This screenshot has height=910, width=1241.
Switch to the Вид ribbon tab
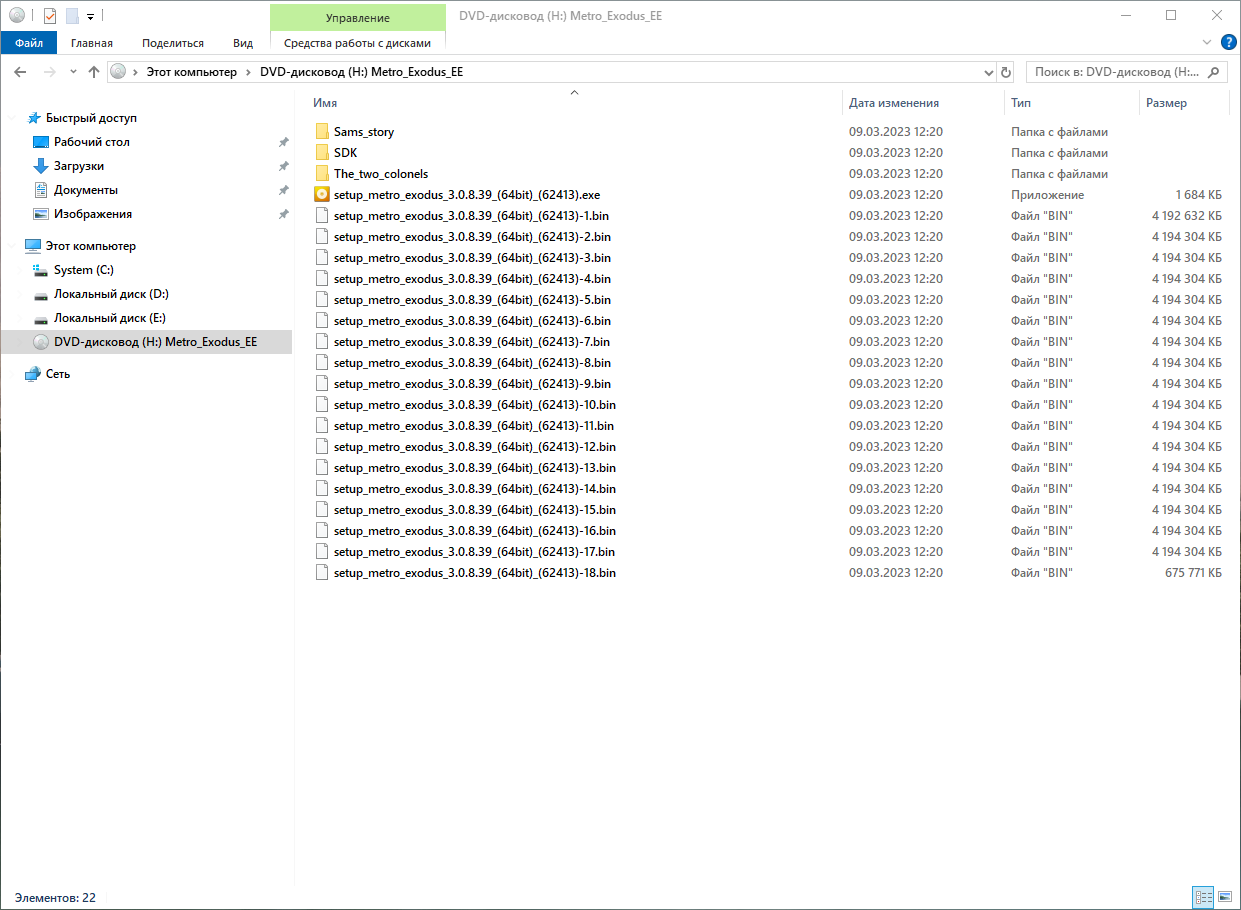click(x=243, y=43)
